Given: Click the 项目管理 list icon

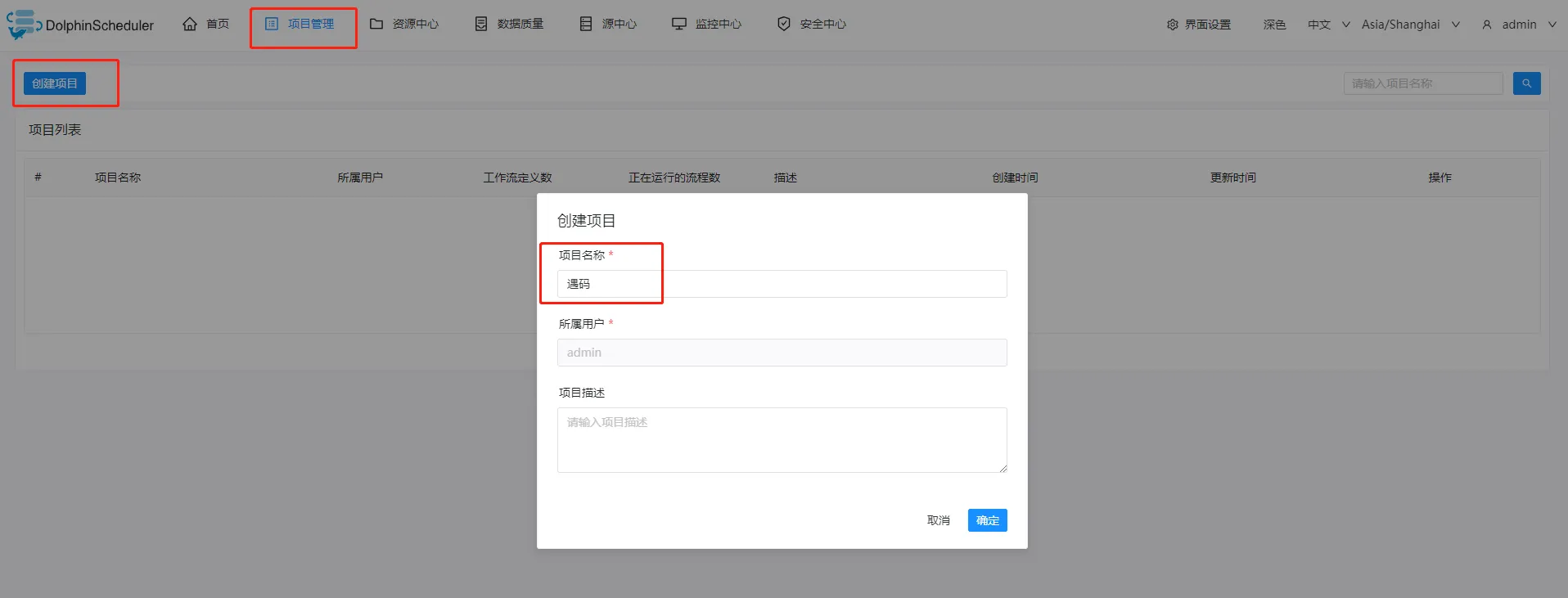Looking at the screenshot, I should (272, 24).
